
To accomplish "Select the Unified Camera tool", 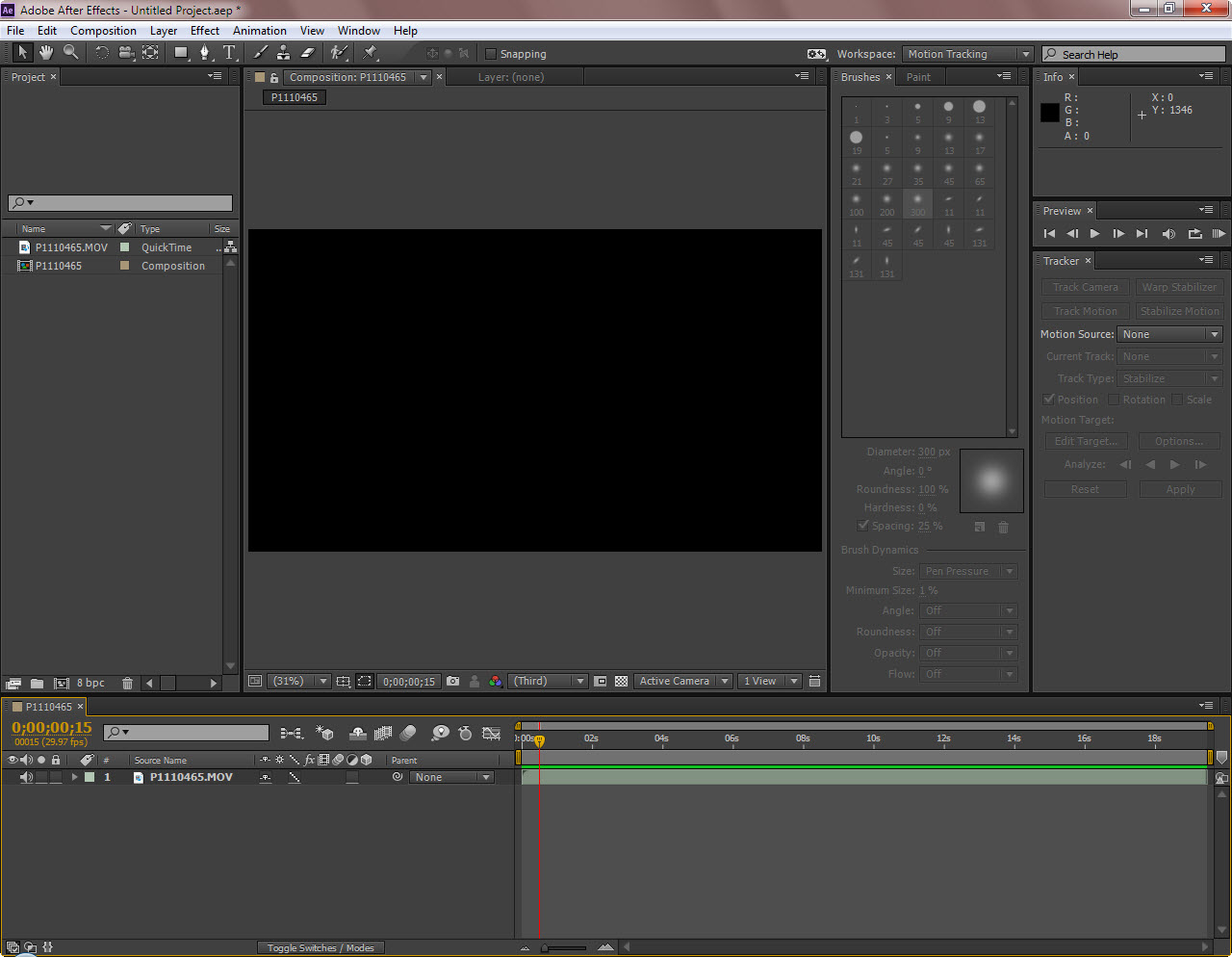I will pyautogui.click(x=126, y=53).
